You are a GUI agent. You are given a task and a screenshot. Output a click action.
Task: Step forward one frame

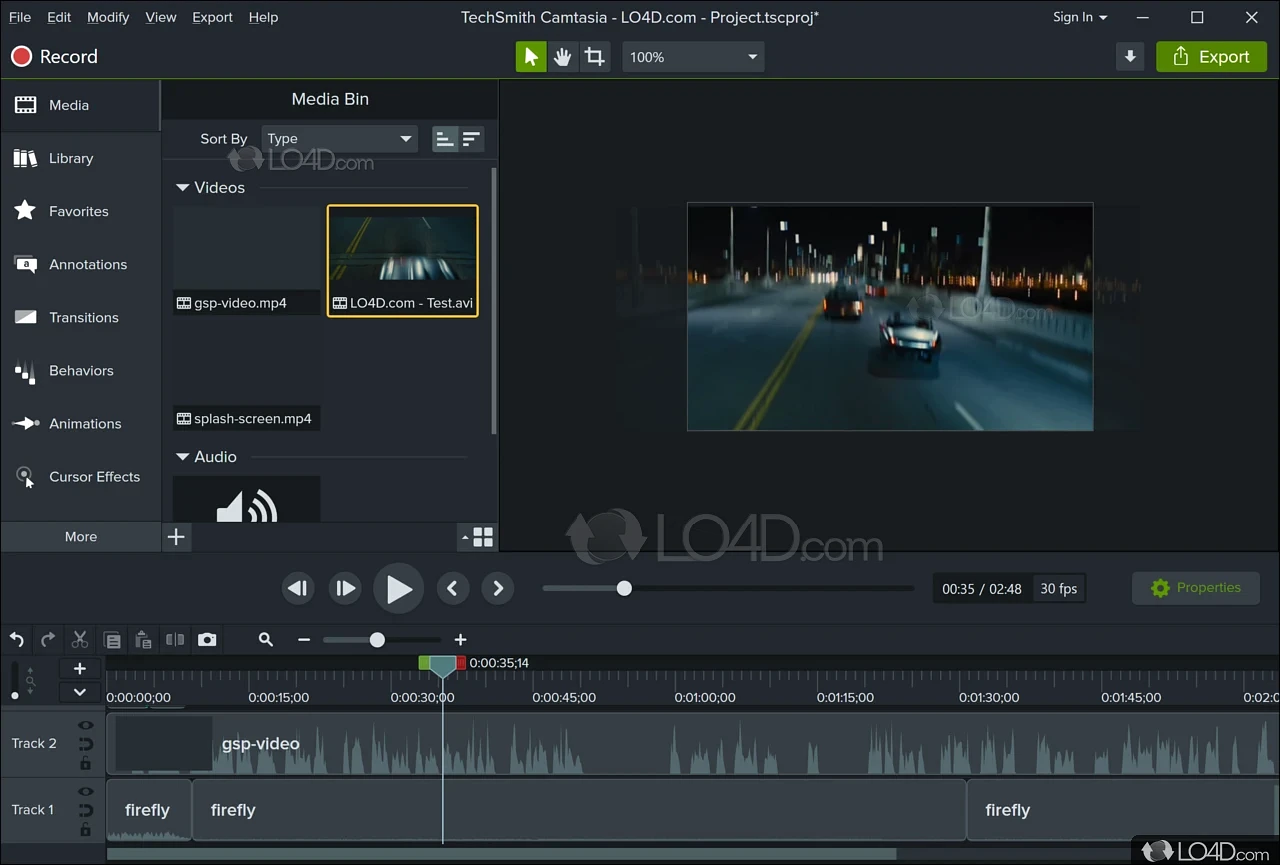tap(345, 588)
